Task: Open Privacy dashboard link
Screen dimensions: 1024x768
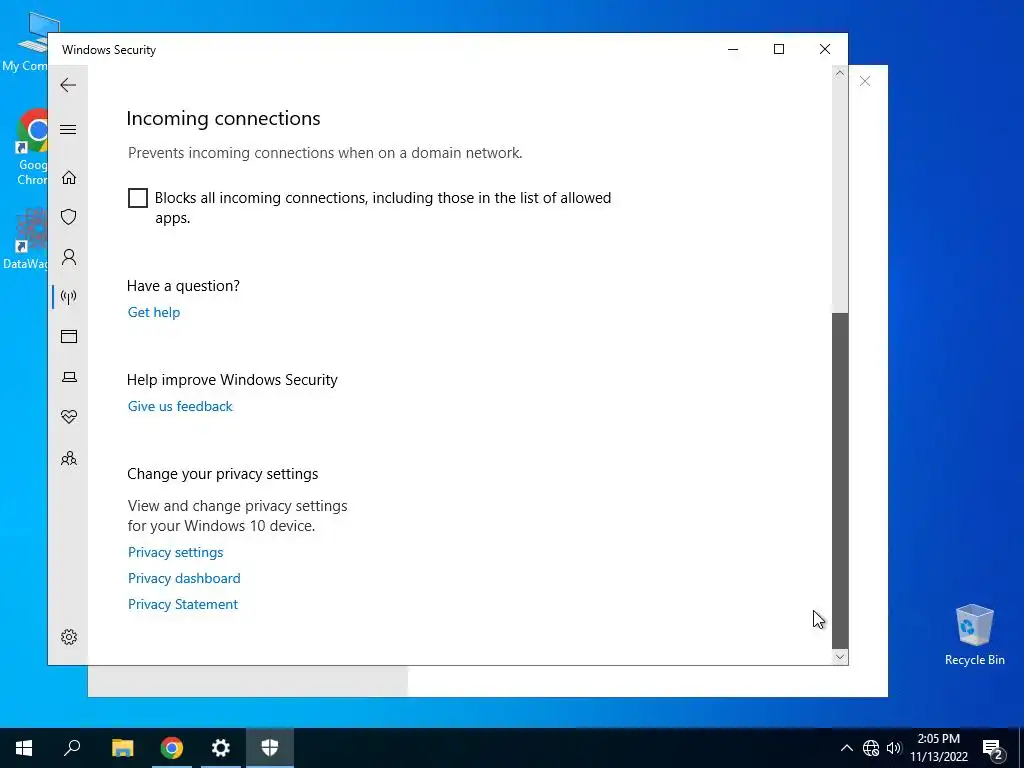Action: coord(184,579)
